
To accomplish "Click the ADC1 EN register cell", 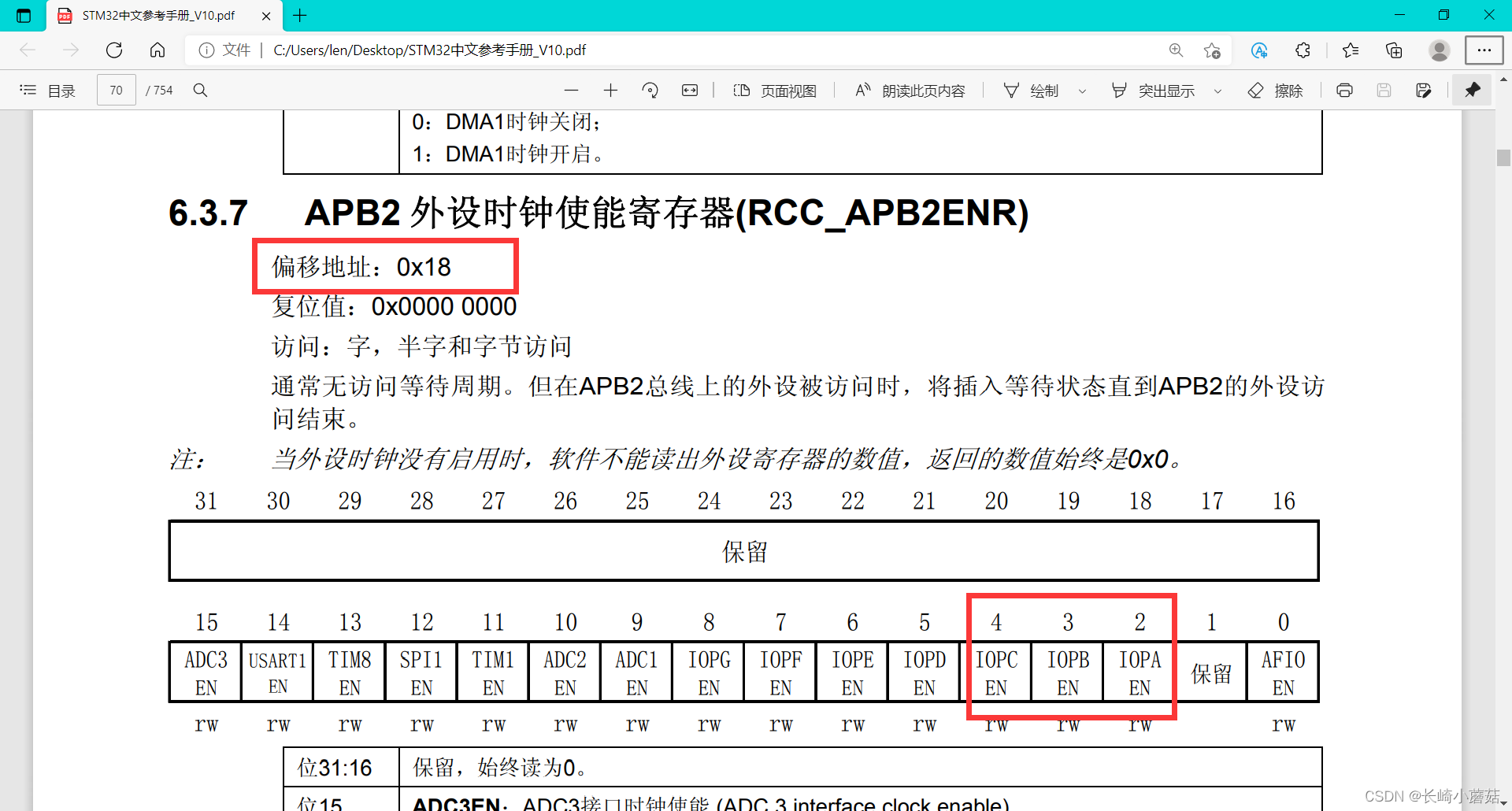I will pos(637,672).
